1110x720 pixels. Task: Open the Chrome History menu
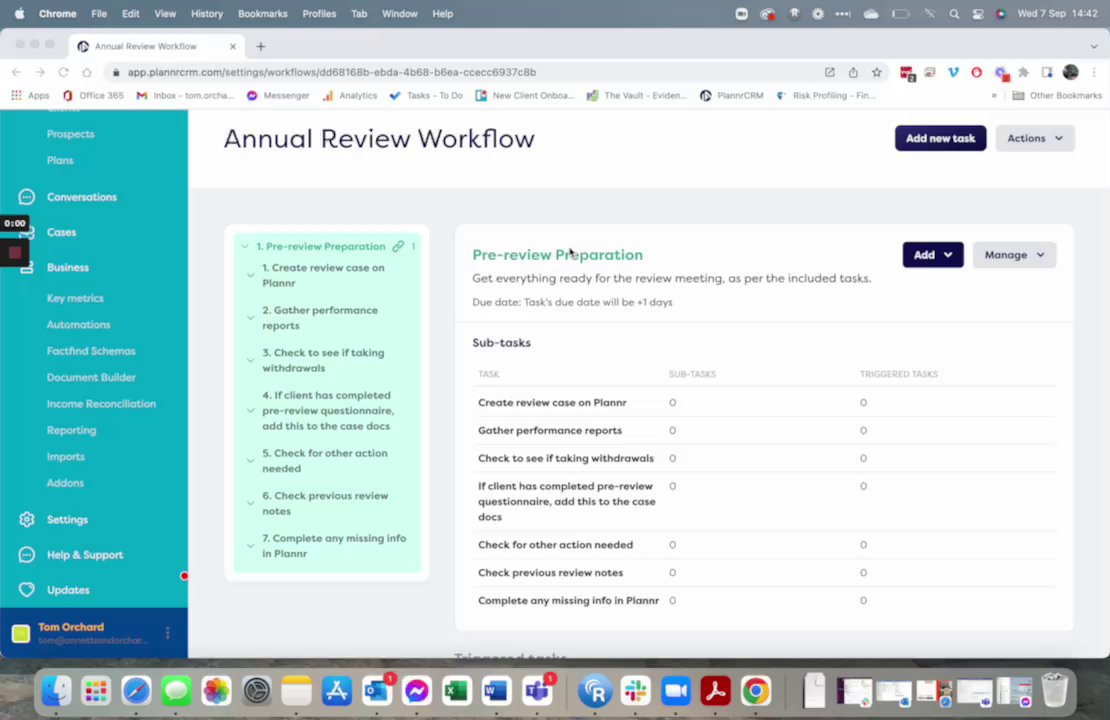207,13
